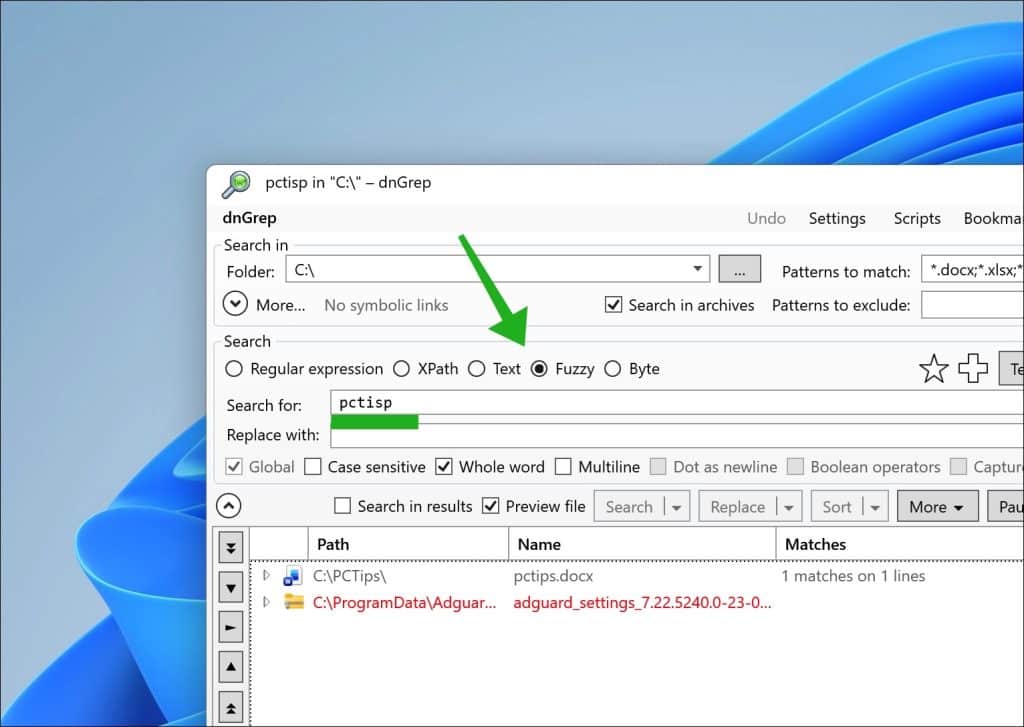Click the C:\ProgramData\Adguar... path text
Screen dimensions: 1024x727
click(x=404, y=602)
